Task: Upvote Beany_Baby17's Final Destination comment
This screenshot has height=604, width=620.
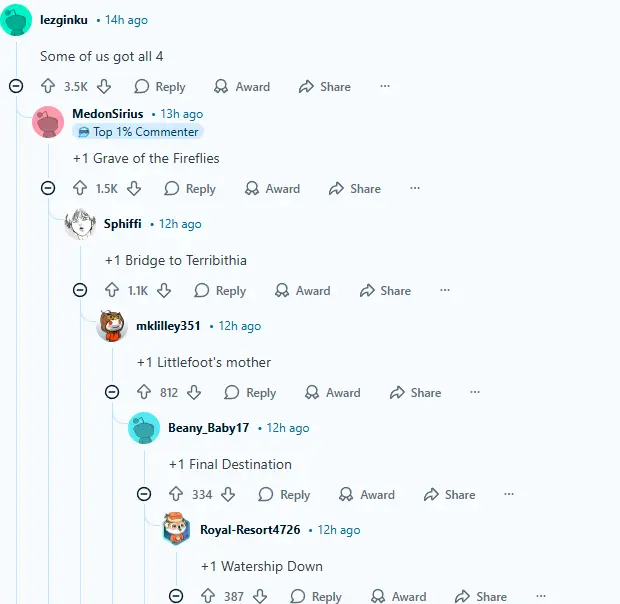Action: pos(176,494)
